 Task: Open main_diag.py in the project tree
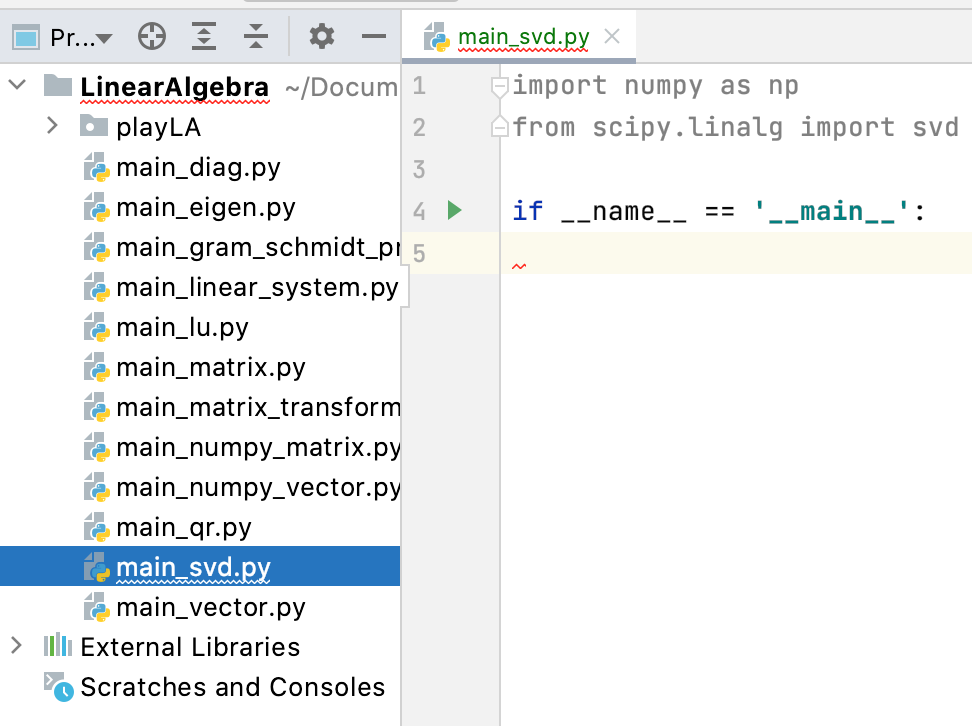[x=198, y=167]
